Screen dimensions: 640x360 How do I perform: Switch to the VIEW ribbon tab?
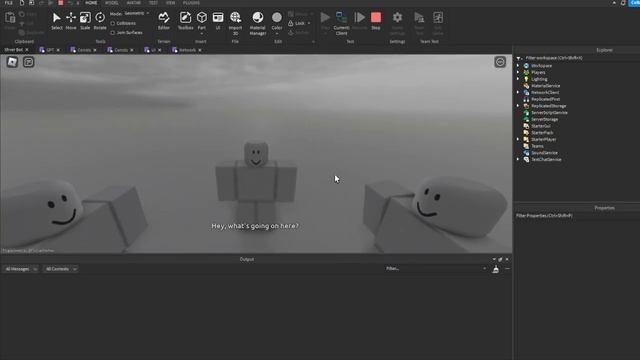coord(170,3)
